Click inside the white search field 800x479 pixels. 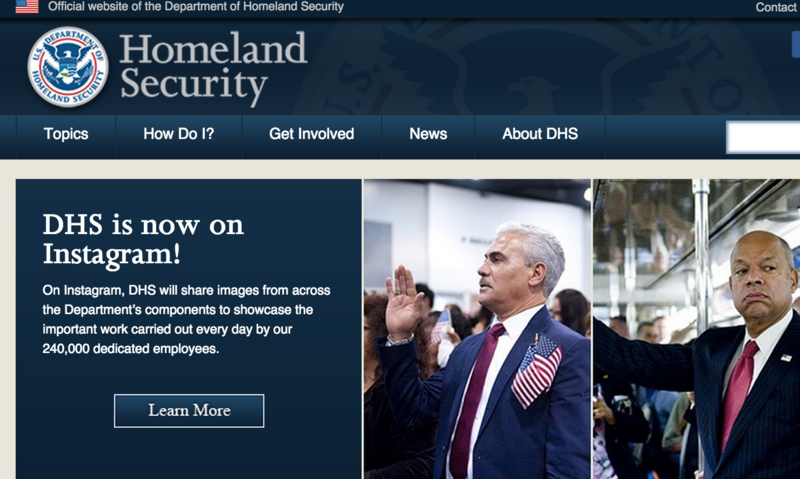tap(763, 137)
